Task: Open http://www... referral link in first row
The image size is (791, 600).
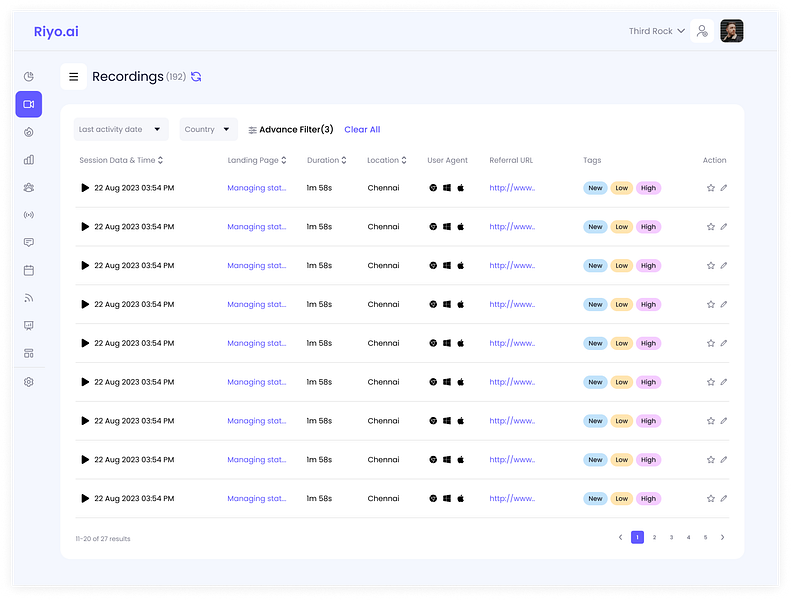Action: 512,188
